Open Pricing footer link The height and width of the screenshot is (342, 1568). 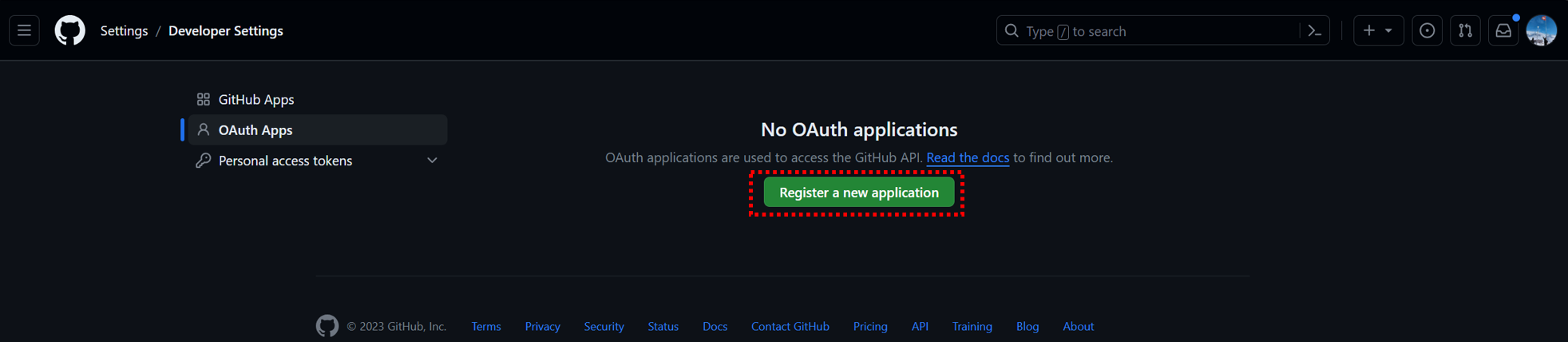pyautogui.click(x=870, y=326)
